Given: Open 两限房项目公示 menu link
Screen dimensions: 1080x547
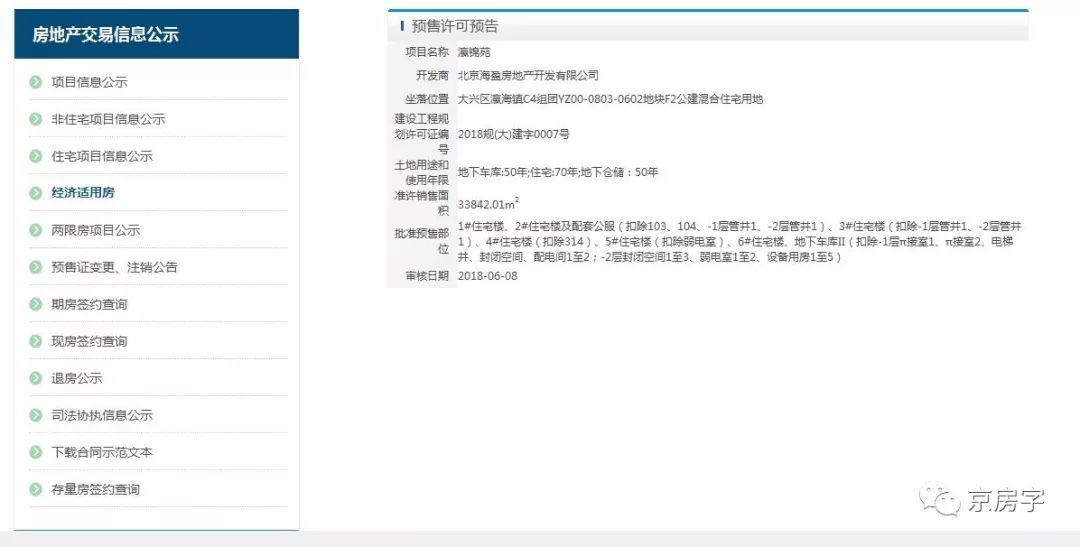Looking at the screenshot, I should [x=96, y=230].
